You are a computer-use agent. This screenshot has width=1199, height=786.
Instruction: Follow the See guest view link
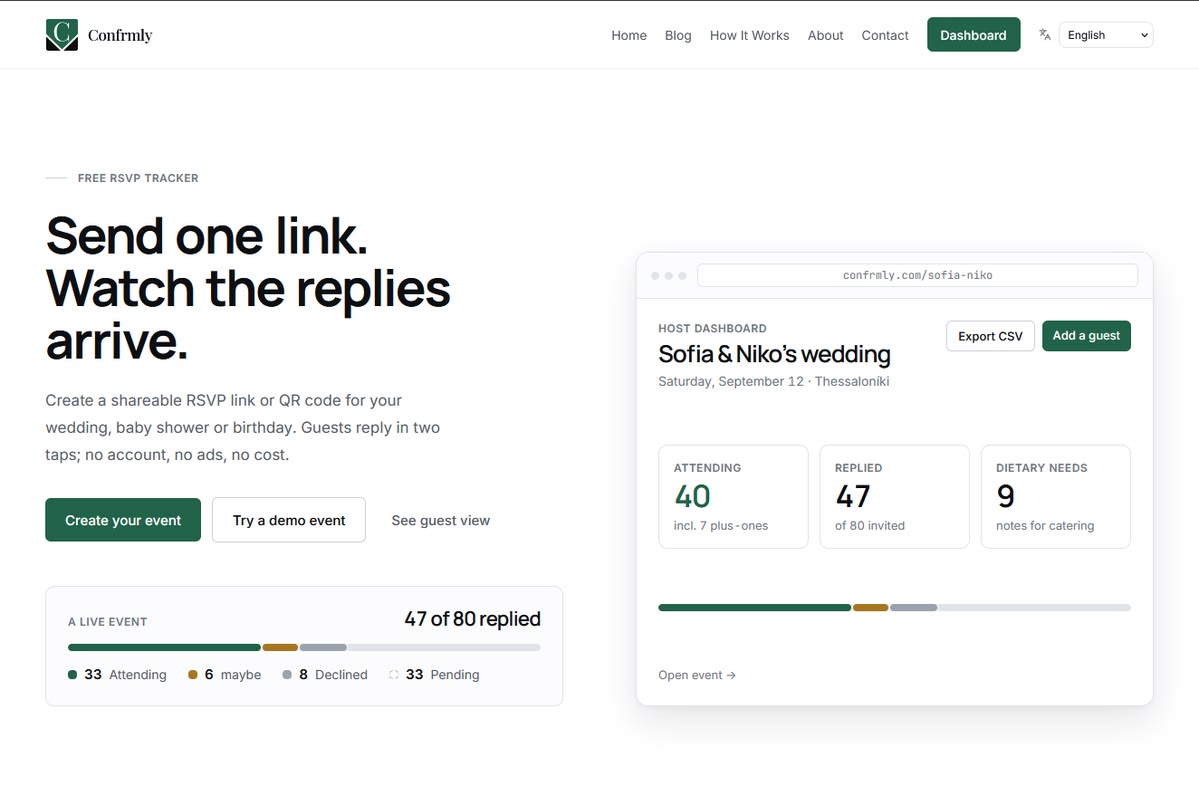(x=440, y=520)
